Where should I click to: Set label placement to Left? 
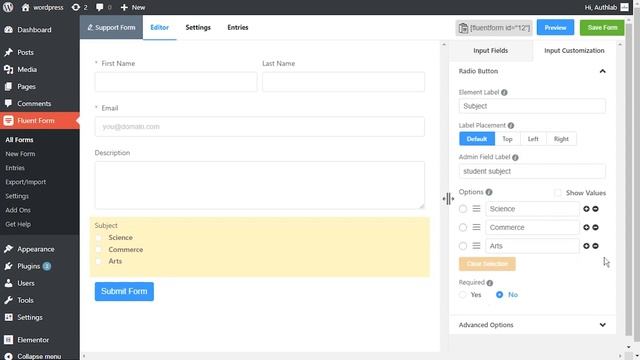point(533,139)
